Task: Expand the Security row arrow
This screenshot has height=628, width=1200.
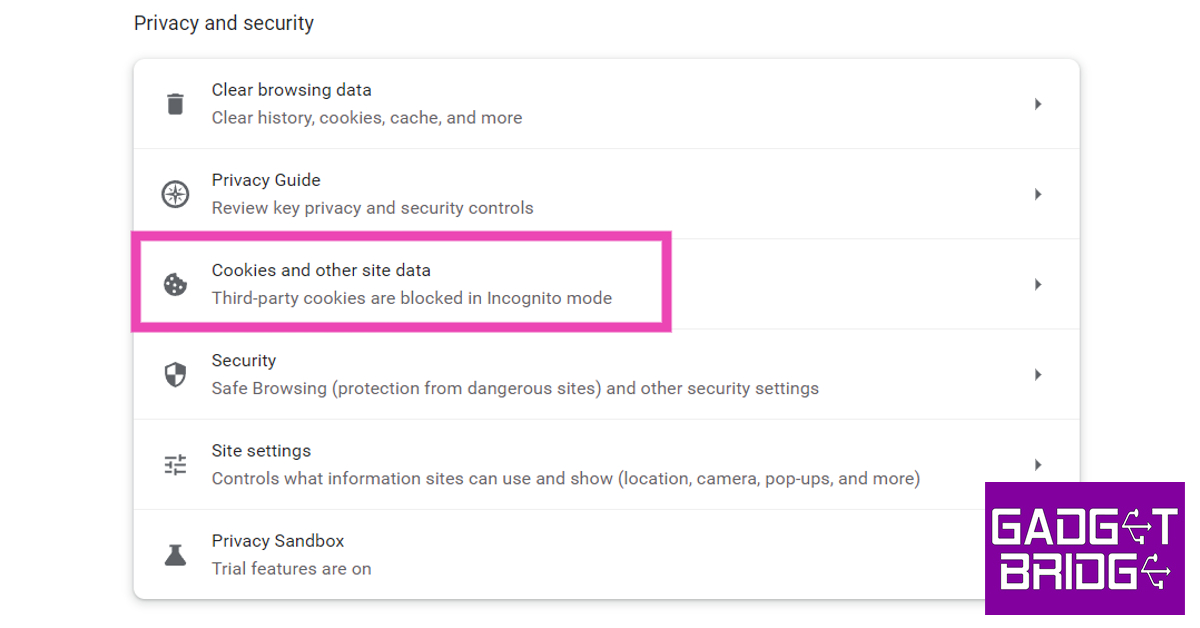Action: [1038, 375]
